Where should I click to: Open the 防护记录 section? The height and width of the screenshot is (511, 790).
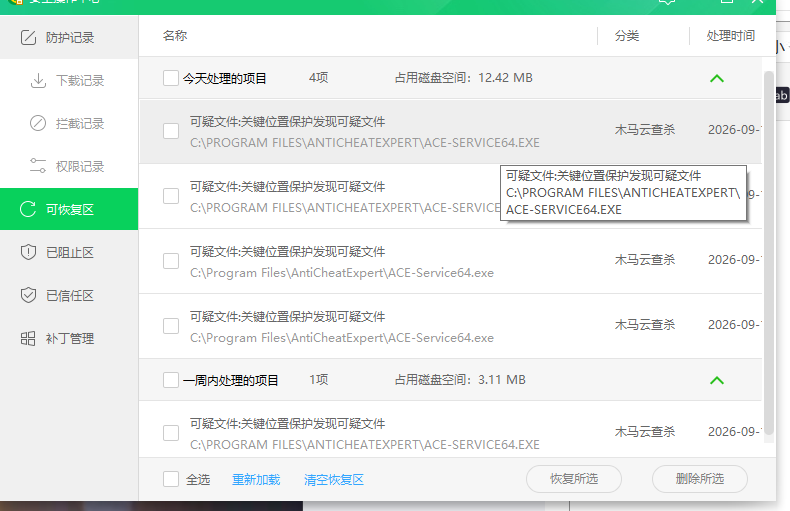pyautogui.click(x=69, y=37)
